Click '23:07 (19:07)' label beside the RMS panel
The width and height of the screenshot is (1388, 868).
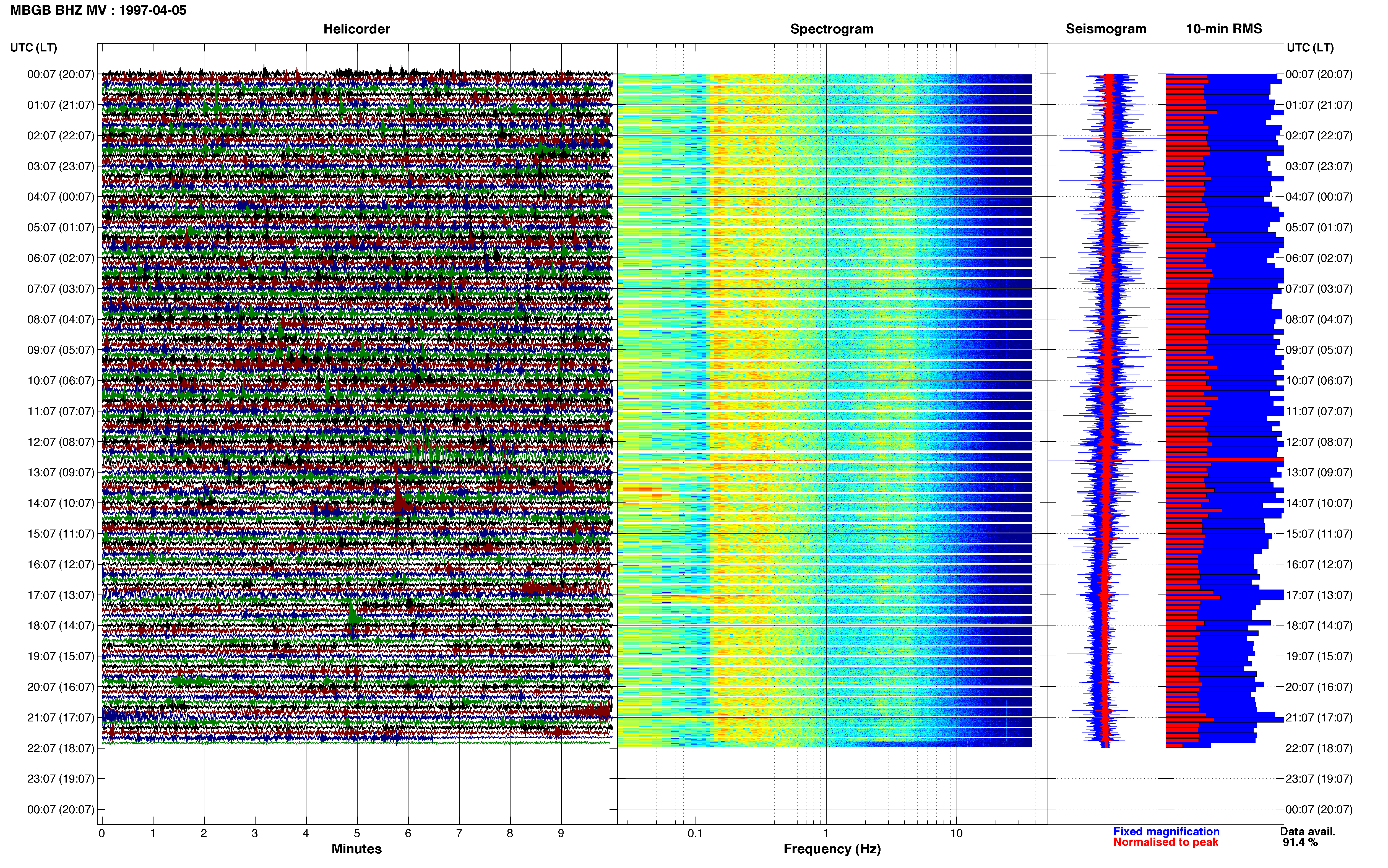click(x=1319, y=779)
